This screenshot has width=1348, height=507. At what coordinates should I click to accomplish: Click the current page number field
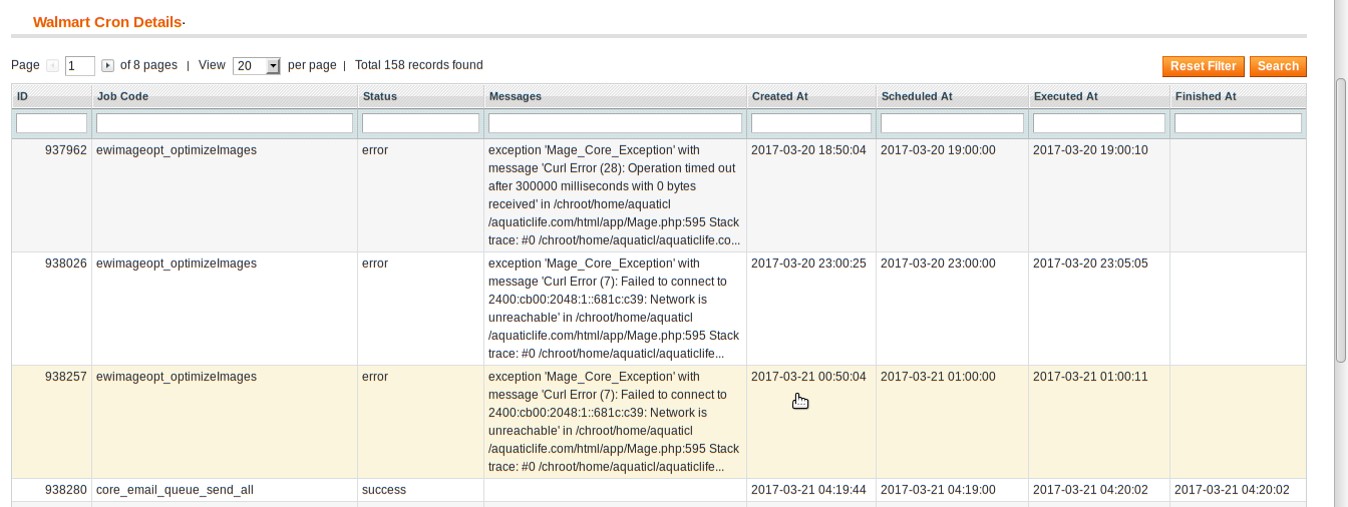click(79, 66)
